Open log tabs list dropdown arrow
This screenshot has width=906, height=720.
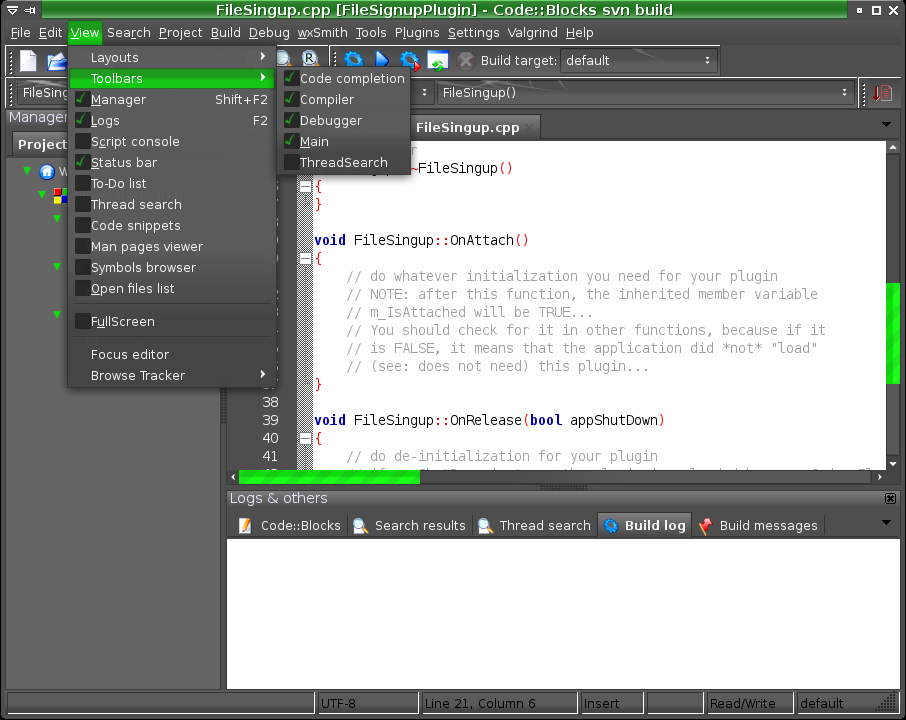tap(886, 522)
